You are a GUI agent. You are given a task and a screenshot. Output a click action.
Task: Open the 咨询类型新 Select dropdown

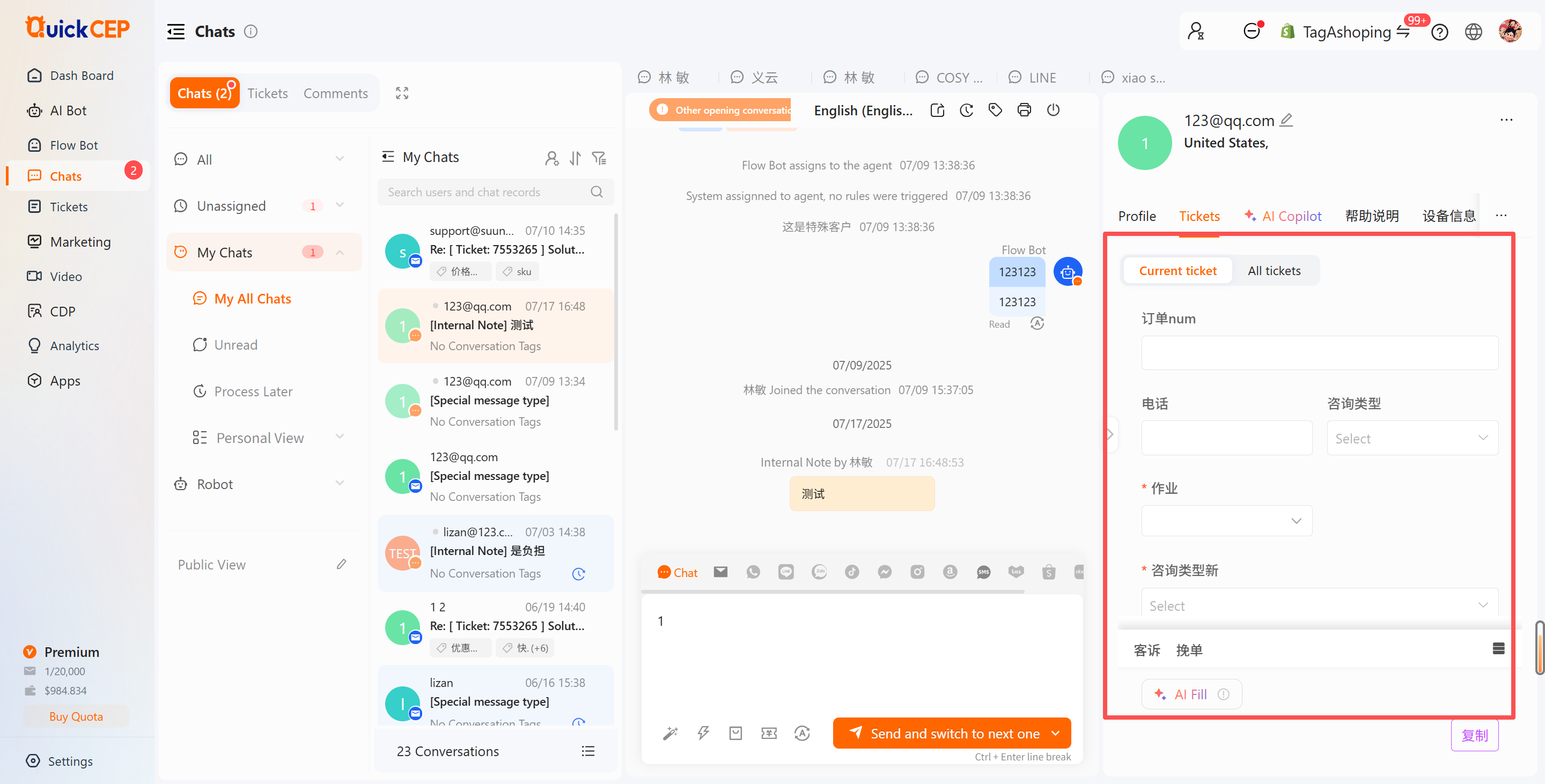coord(1319,605)
